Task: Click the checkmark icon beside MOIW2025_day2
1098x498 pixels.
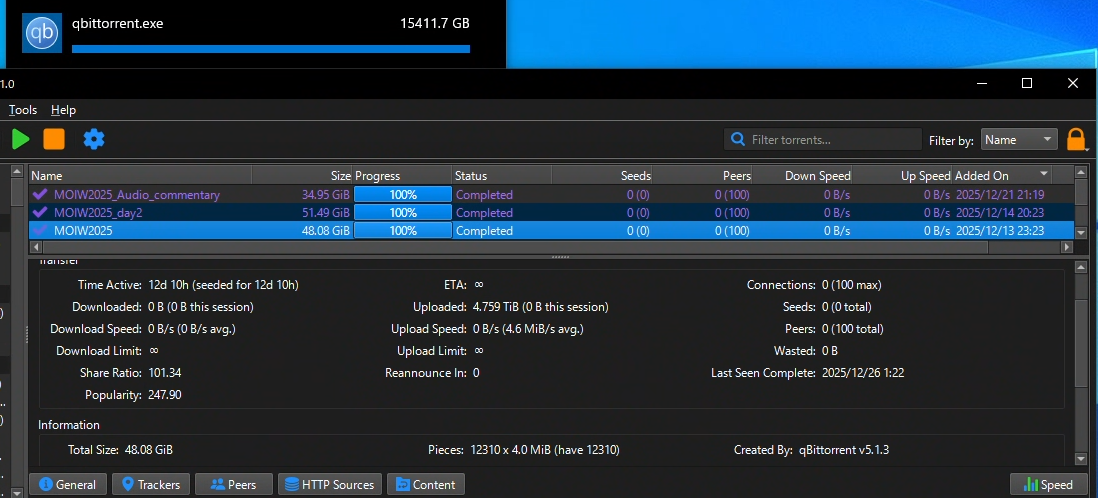Action: click(40, 212)
